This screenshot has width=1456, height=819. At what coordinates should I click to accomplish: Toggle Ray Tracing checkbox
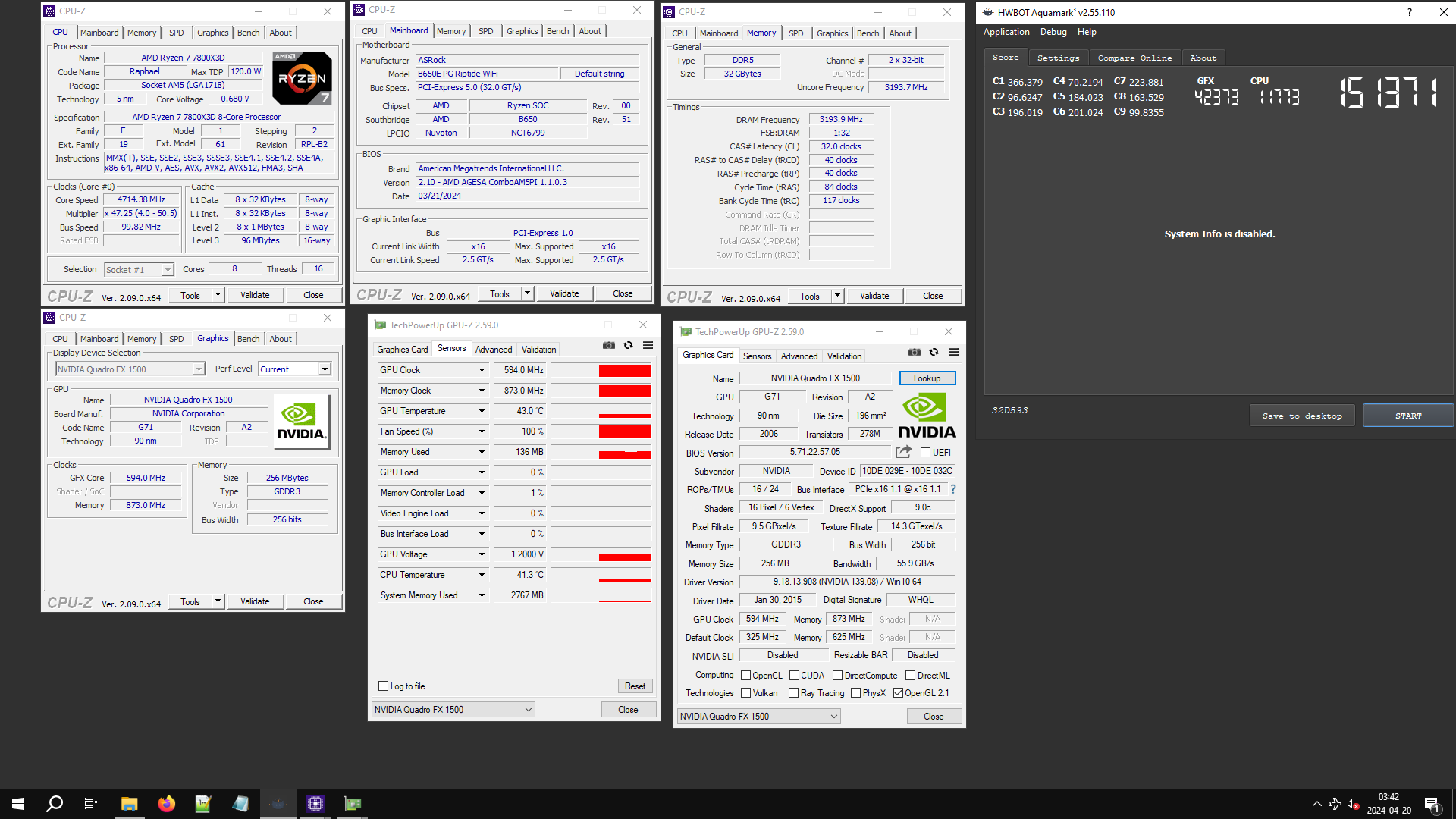793,693
